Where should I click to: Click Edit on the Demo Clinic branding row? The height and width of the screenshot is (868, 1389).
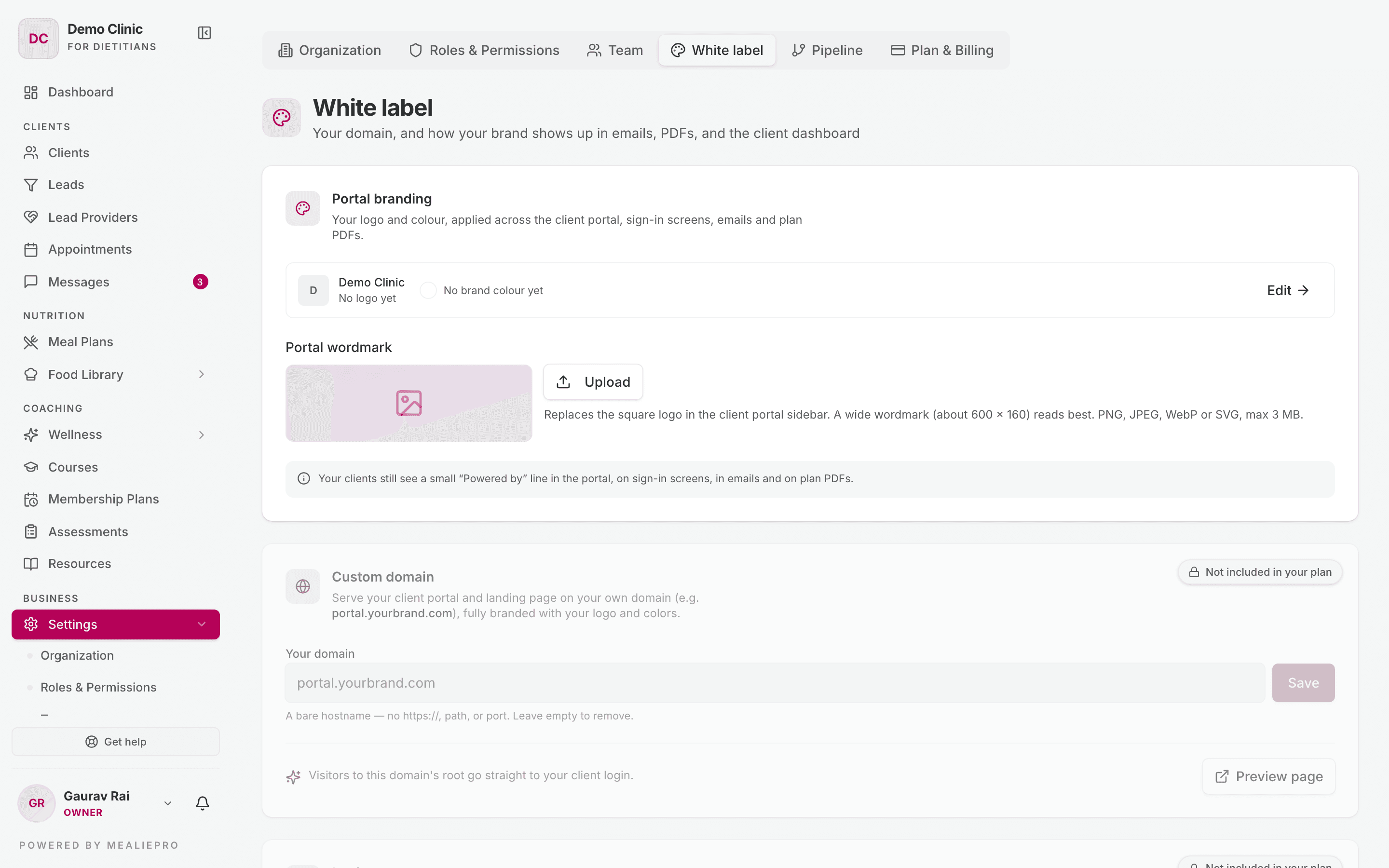(1288, 290)
